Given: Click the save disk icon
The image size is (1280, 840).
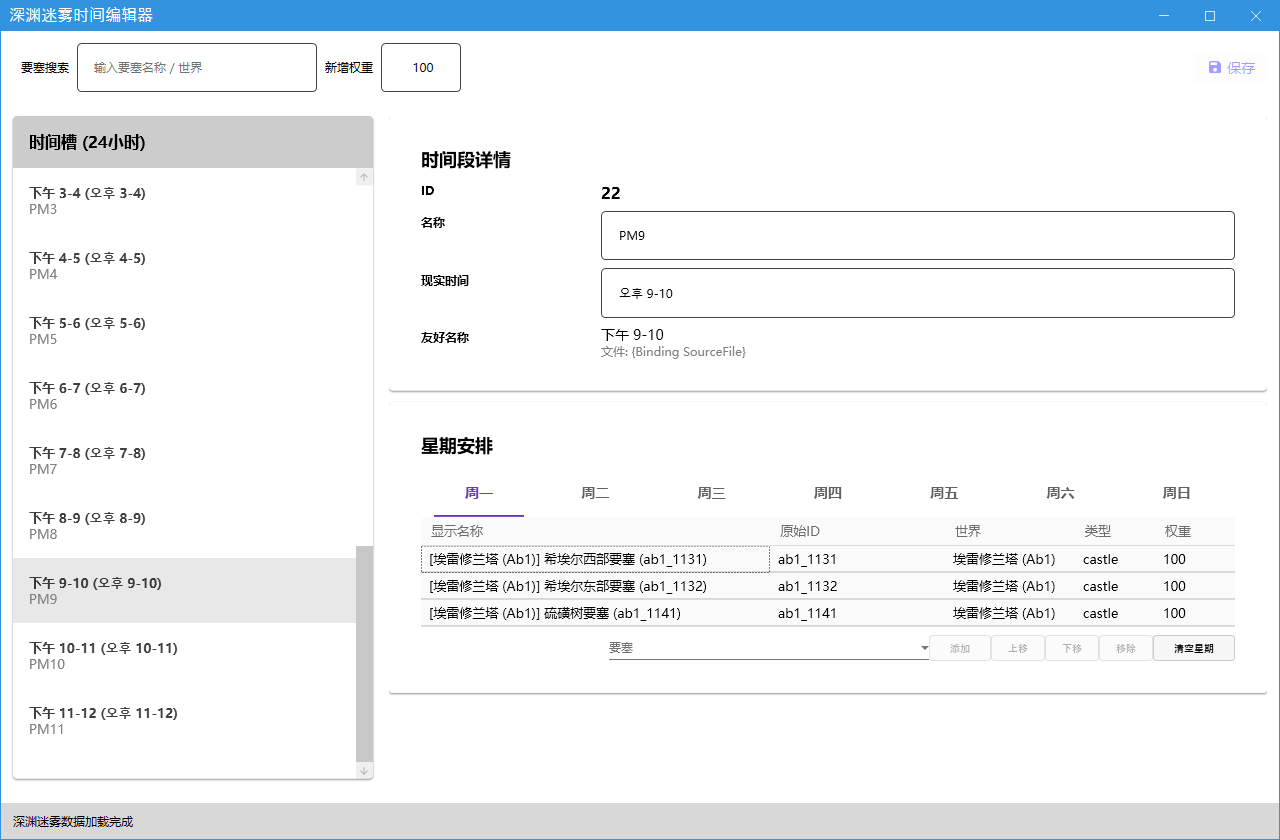Looking at the screenshot, I should [1214, 68].
